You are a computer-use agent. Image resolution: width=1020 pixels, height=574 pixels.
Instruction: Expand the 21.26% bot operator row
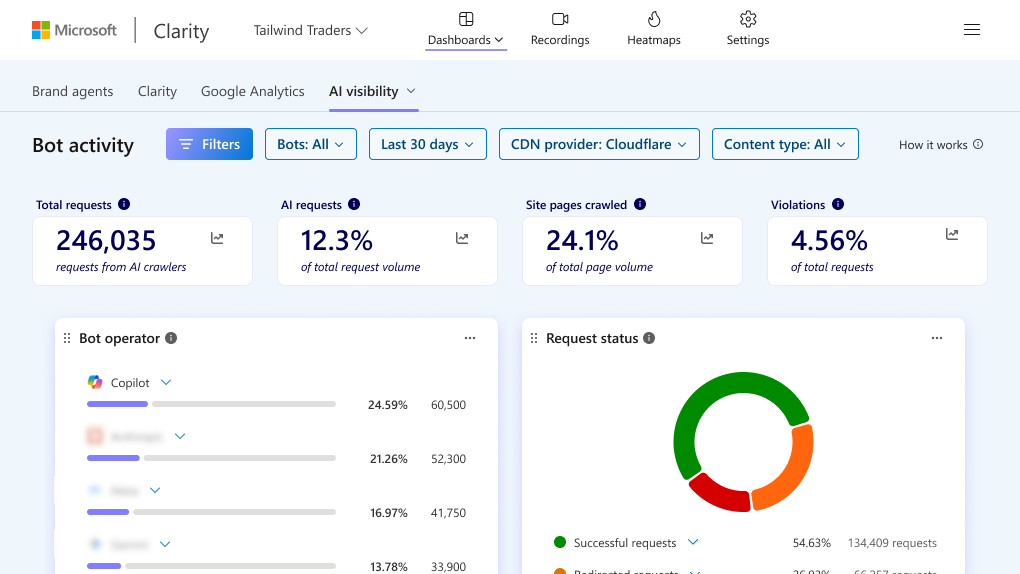180,436
